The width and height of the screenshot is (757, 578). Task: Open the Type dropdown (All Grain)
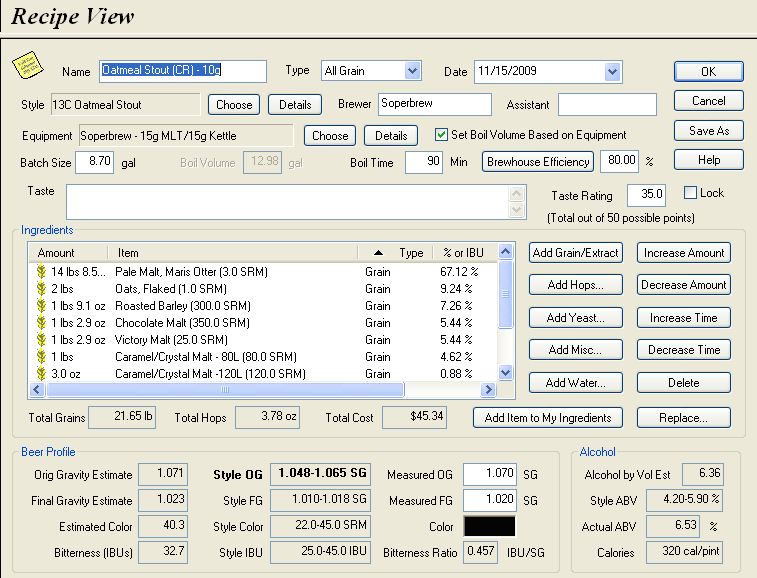click(x=412, y=71)
